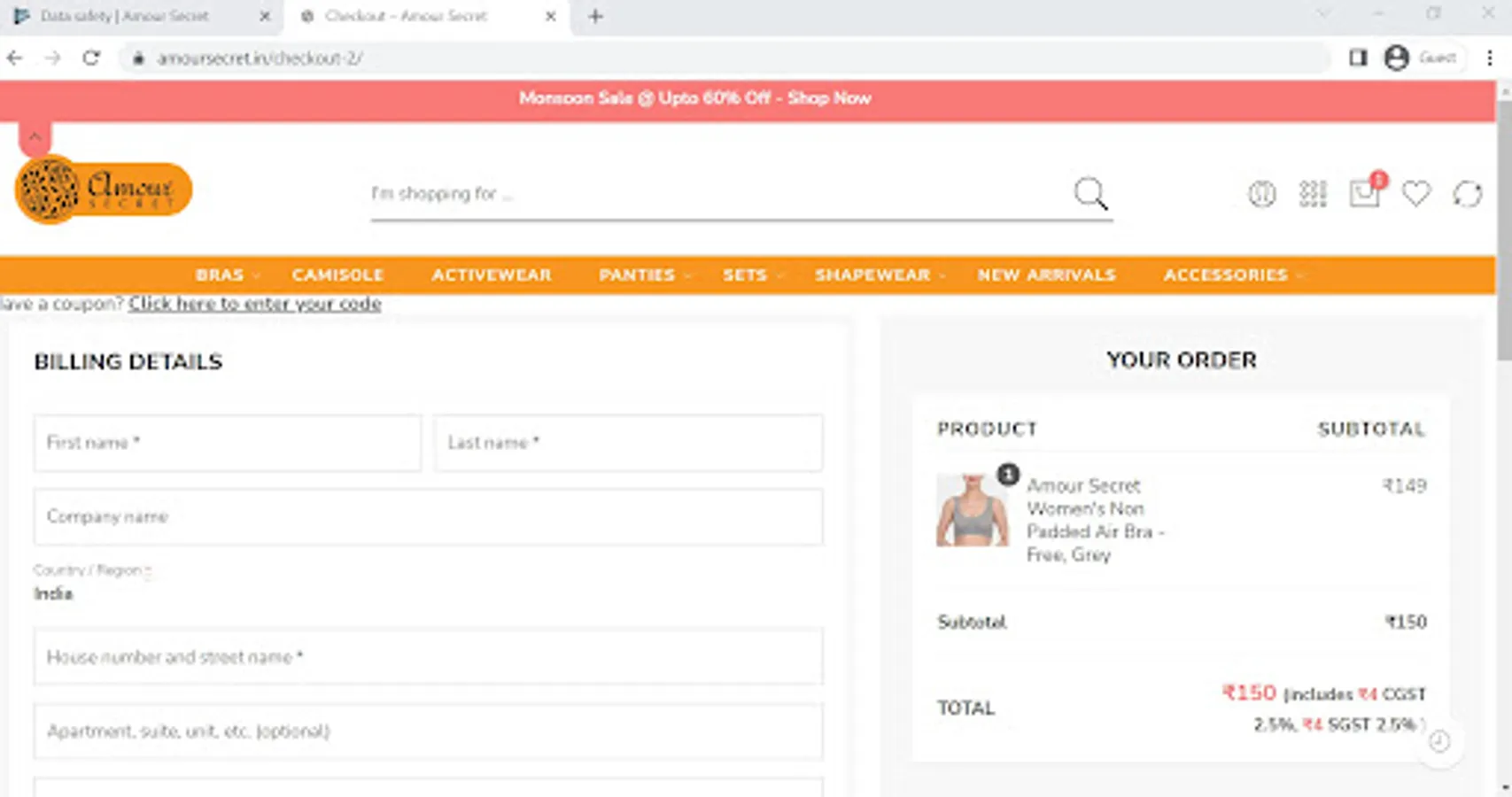The width and height of the screenshot is (1512, 797).
Task: Open the tab search chevron in the title bar
Action: point(1323,14)
